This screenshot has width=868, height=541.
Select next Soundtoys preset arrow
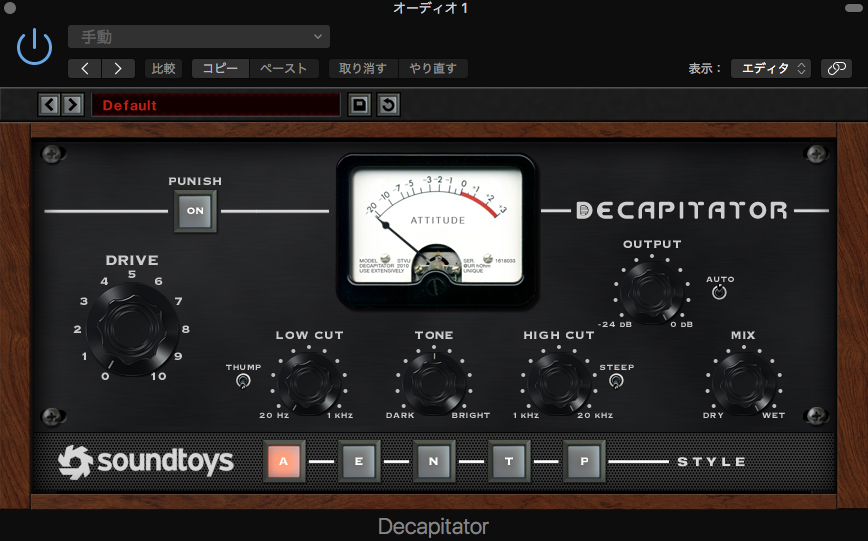click(x=73, y=104)
